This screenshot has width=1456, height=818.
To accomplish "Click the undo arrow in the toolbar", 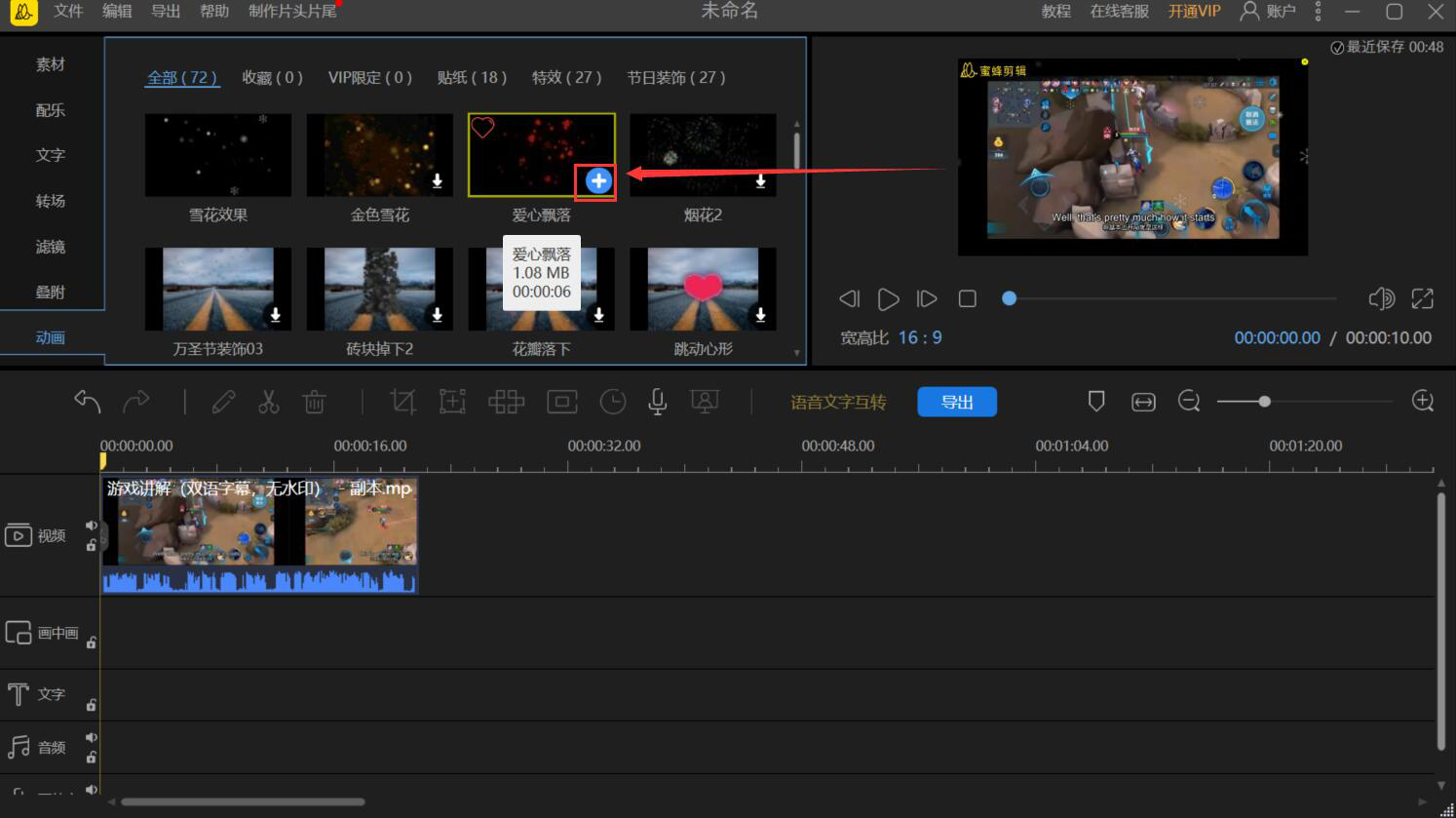I will click(88, 402).
